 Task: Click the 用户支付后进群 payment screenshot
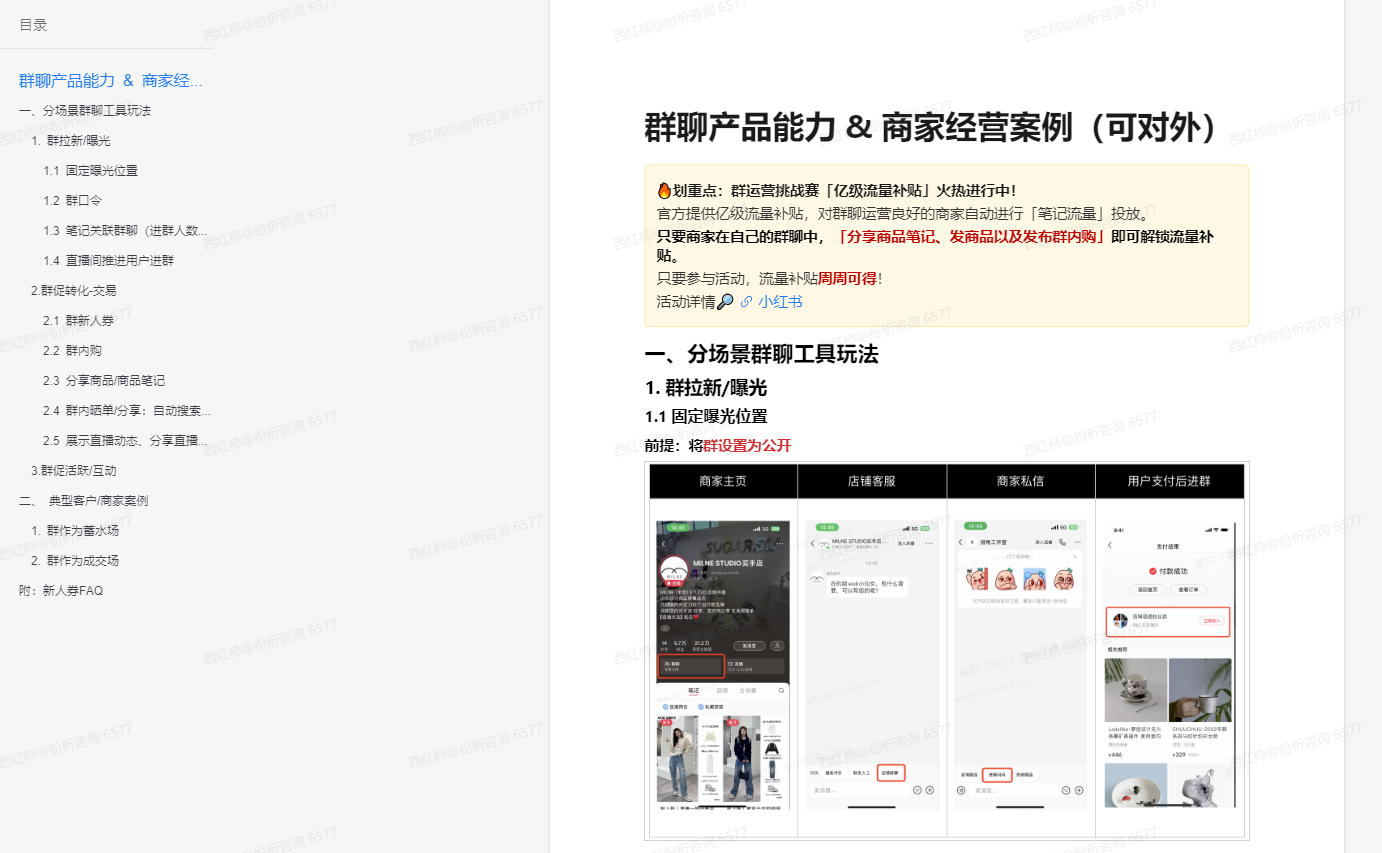pyautogui.click(x=1169, y=664)
